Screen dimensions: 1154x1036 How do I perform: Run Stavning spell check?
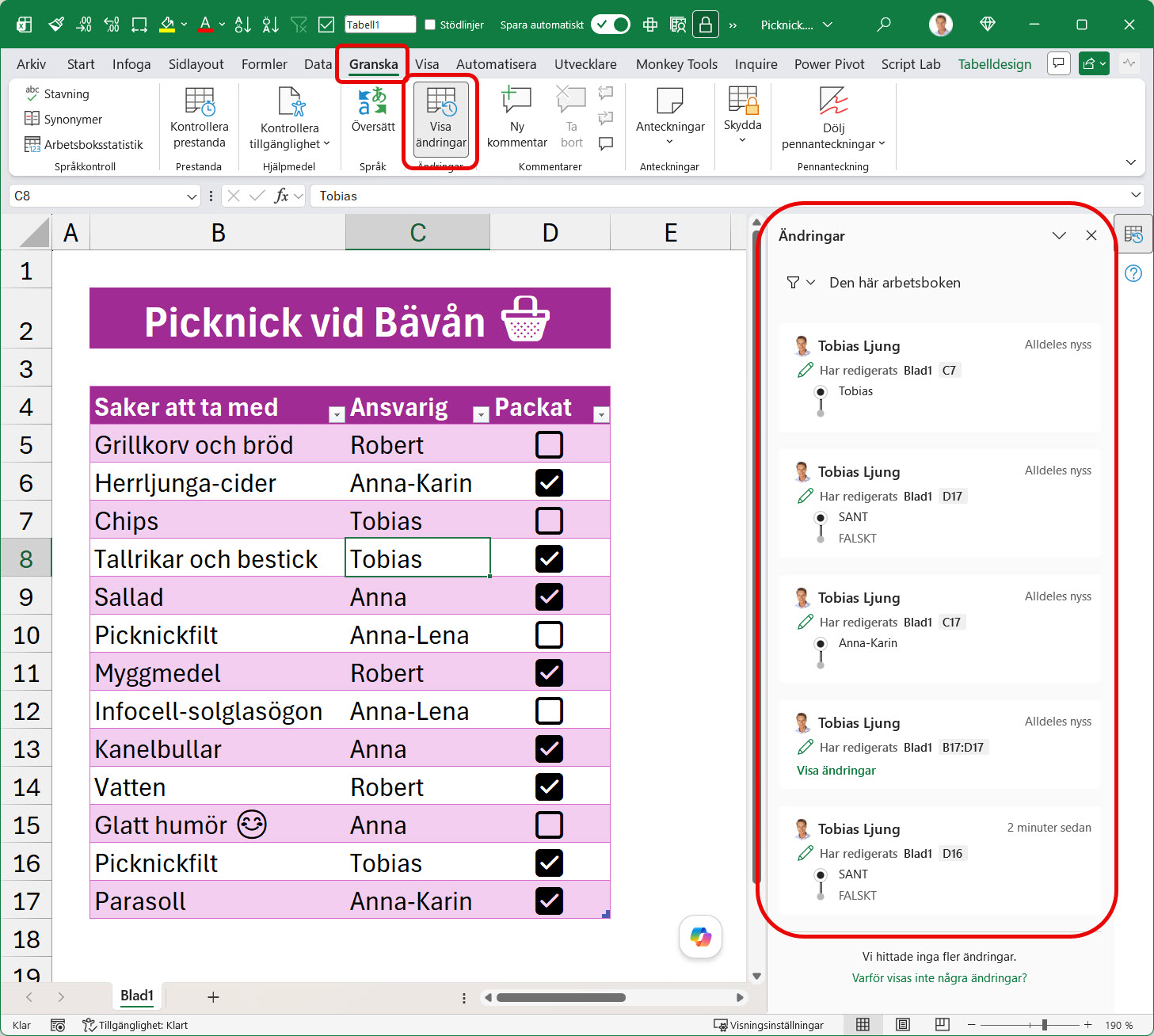[x=57, y=93]
